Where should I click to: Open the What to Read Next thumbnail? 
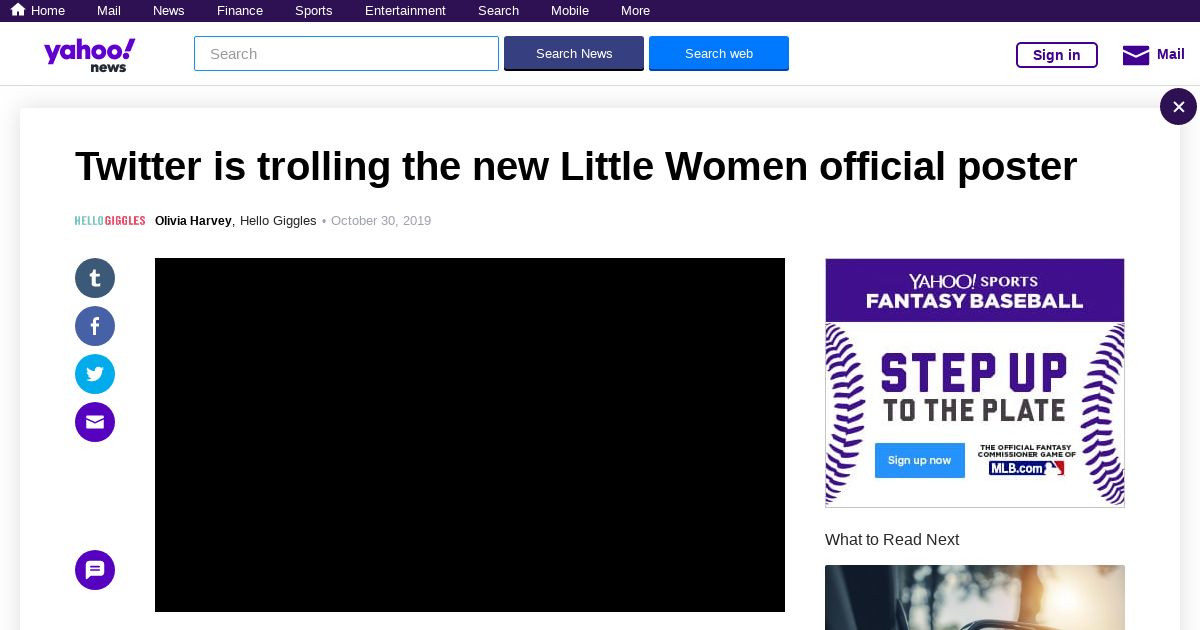coord(975,598)
